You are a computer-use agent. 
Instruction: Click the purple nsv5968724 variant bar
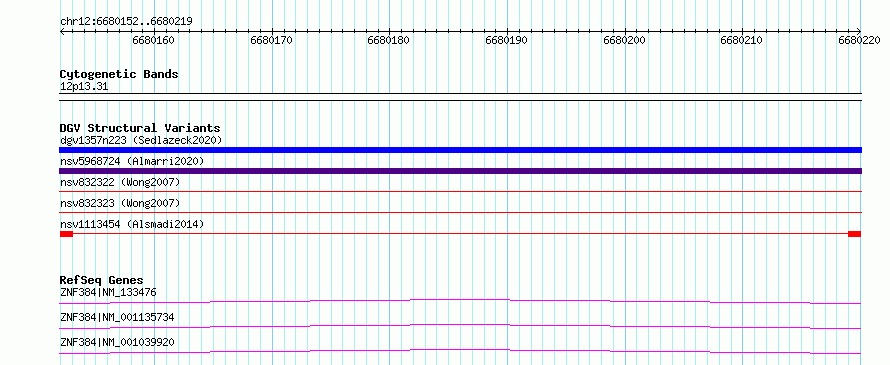point(460,171)
